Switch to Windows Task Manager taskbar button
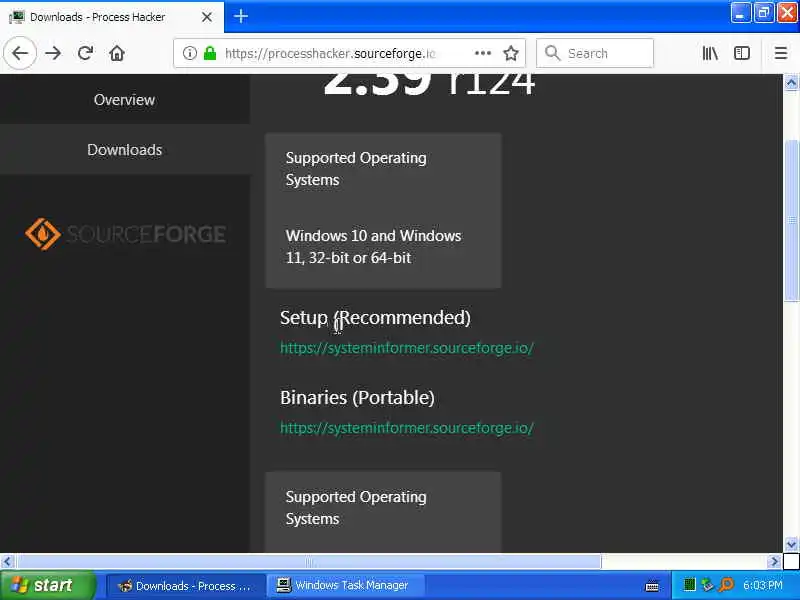The height and width of the screenshot is (600, 800). pos(347,585)
